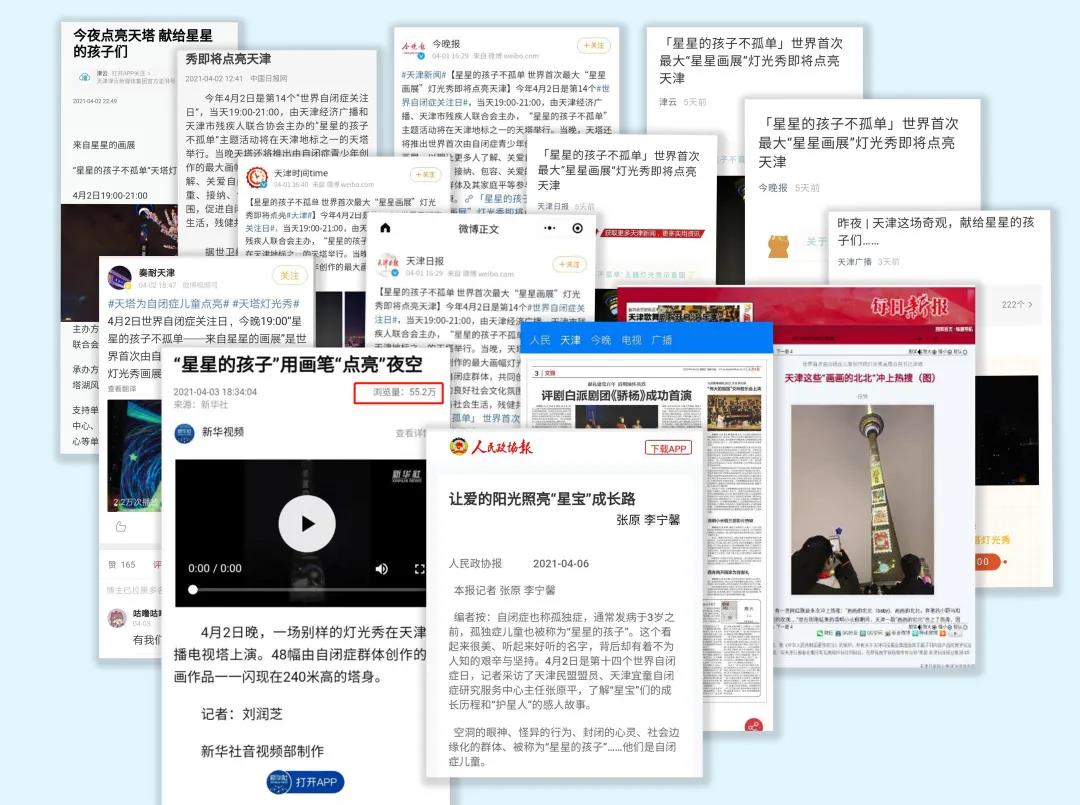Screen dimensions: 1080x805
Task: Click the like thumbs-up icon under 奏耐天津 post
Action: 121,527
